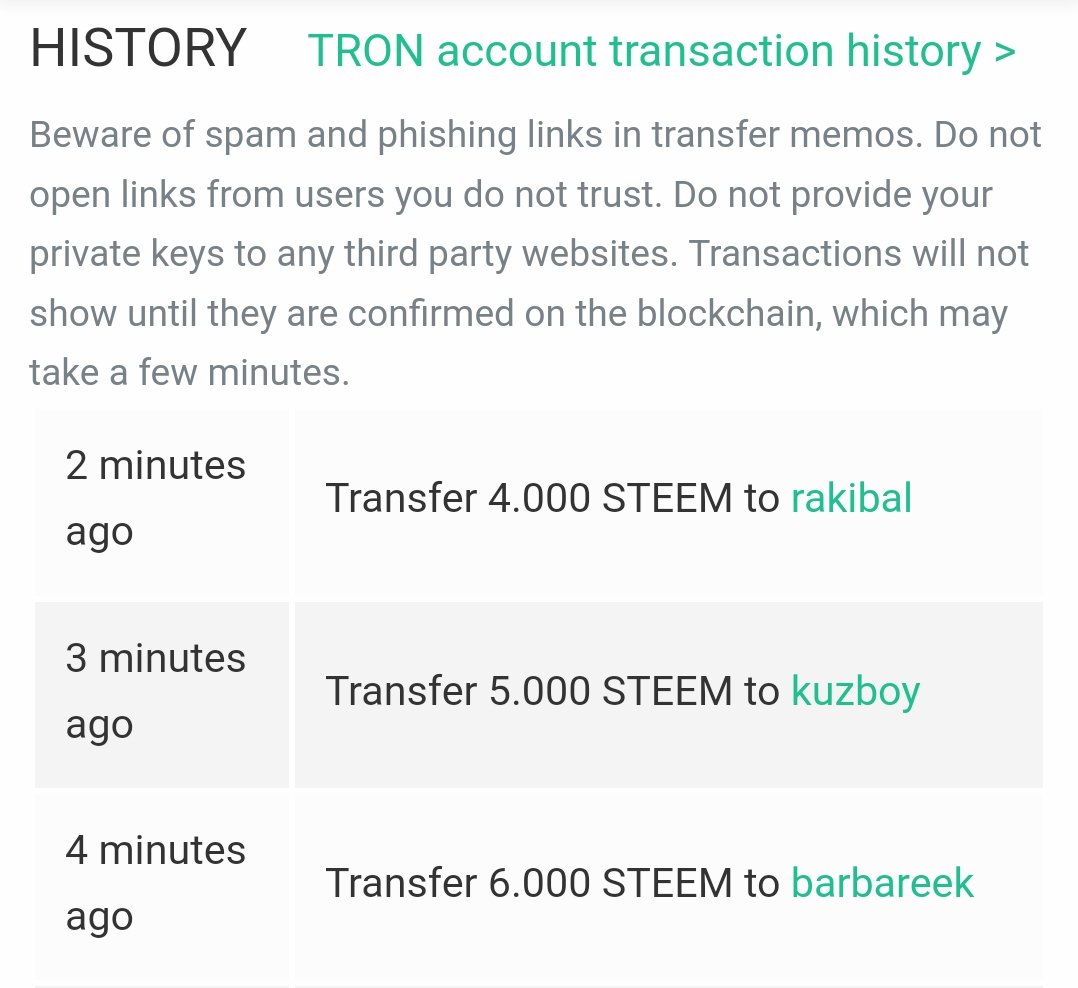1078x988 pixels.
Task: Select the 'Transfer 5.000 STEEM to' text
Action: 553,690
